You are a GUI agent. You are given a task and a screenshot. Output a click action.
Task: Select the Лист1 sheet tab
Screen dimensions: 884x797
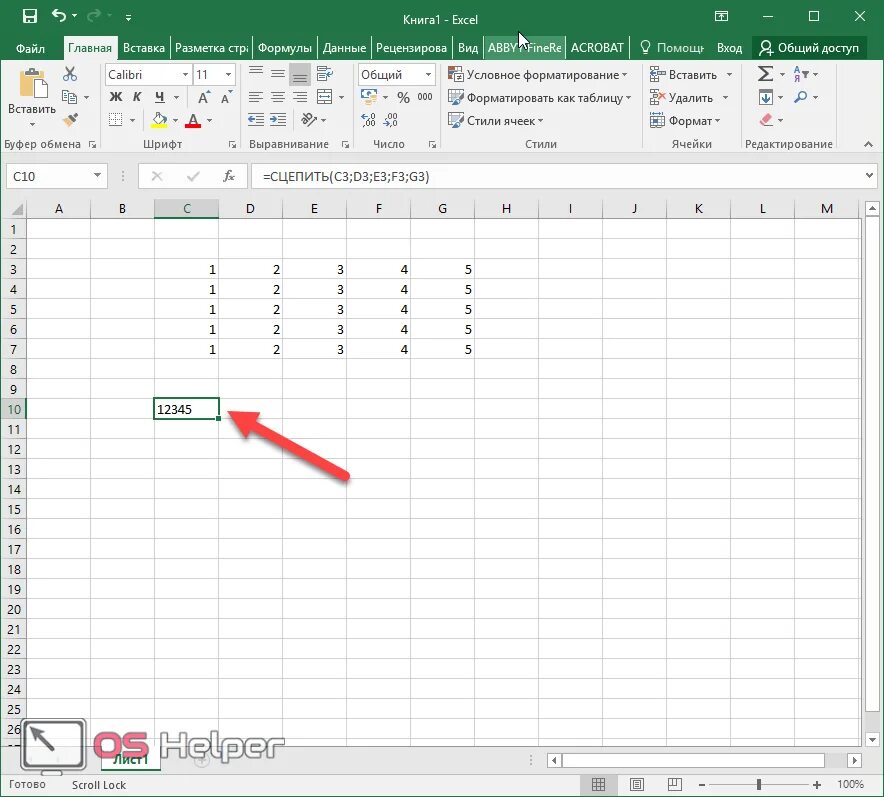point(131,759)
